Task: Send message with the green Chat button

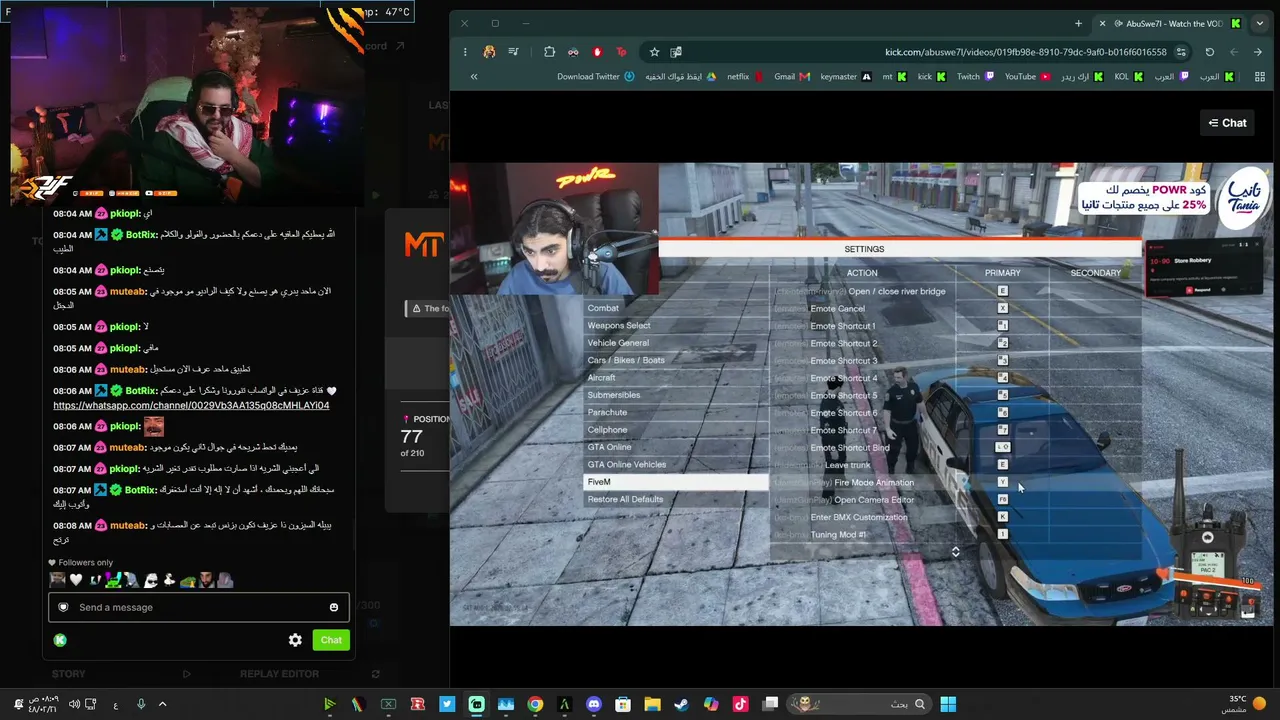Action: 331,640
